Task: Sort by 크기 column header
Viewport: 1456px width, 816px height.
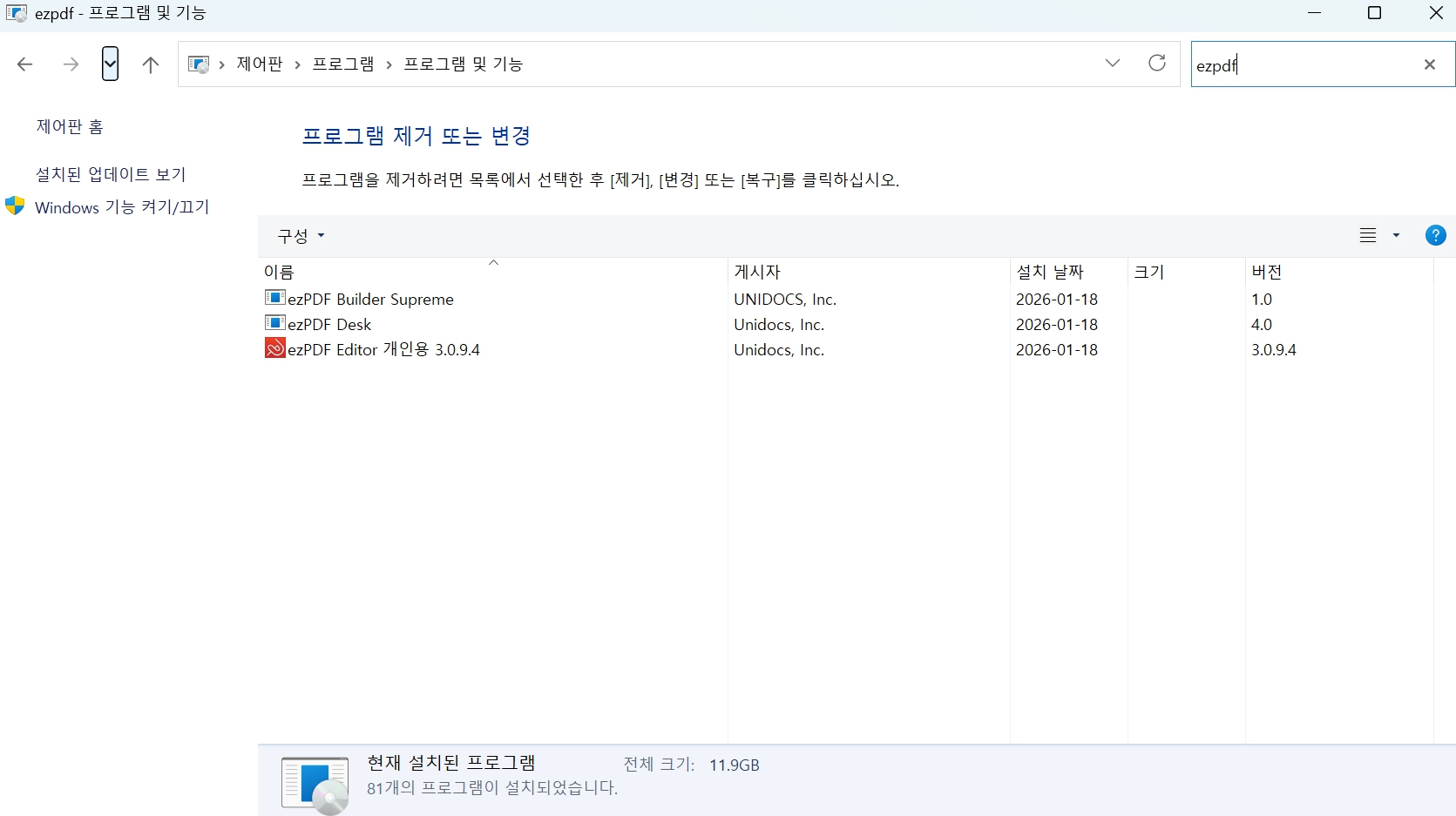Action: pyautogui.click(x=1187, y=272)
